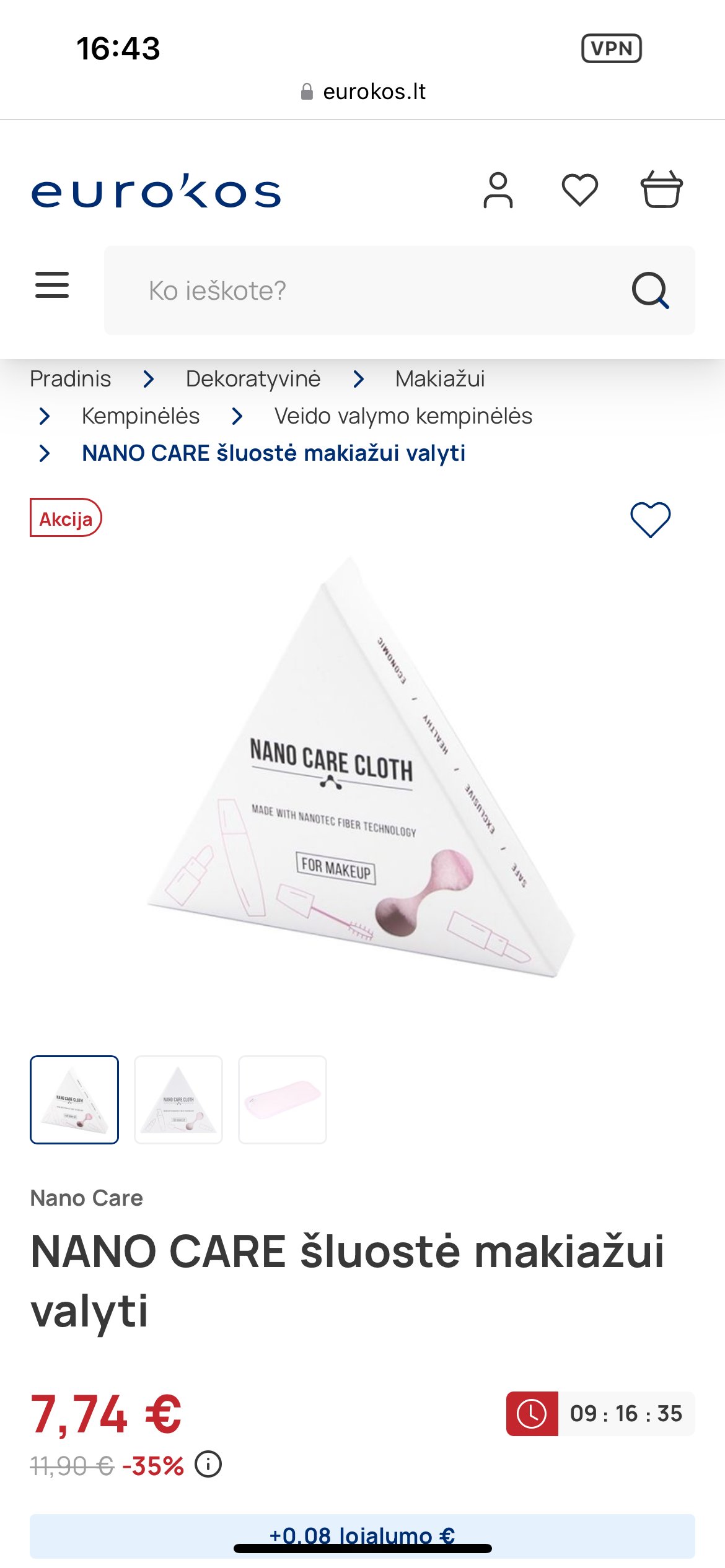Open the hamburger menu
The image size is (725, 1568).
coord(52,285)
